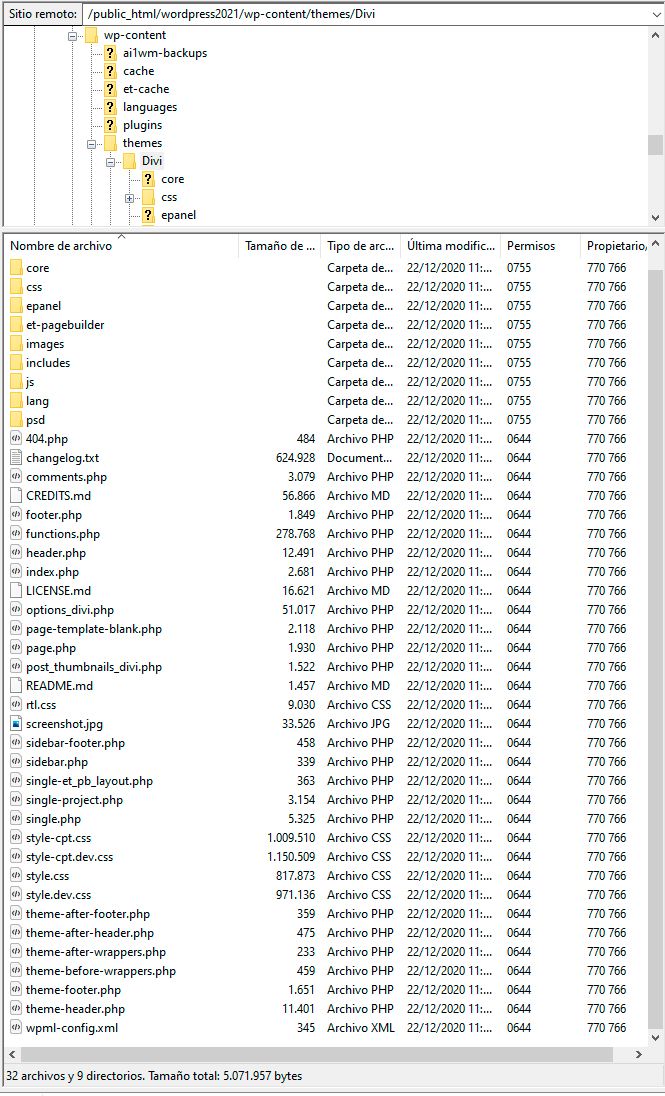Click the rtl.css file icon
Viewport: 665px width, 1096px height.
click(x=17, y=705)
